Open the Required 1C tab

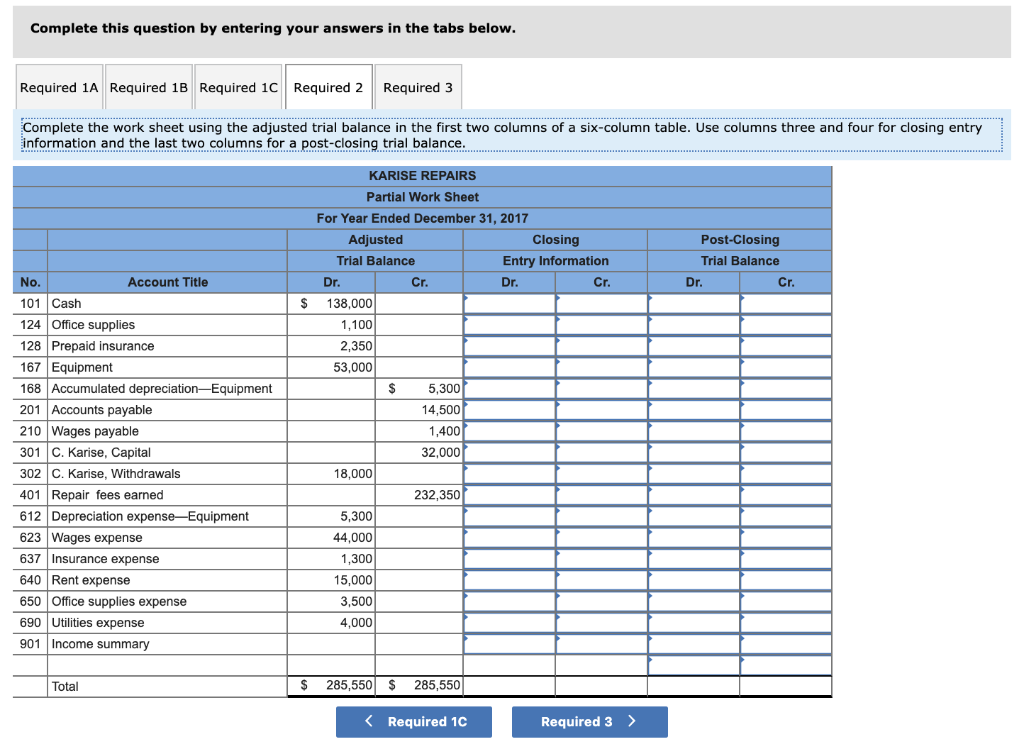238,87
